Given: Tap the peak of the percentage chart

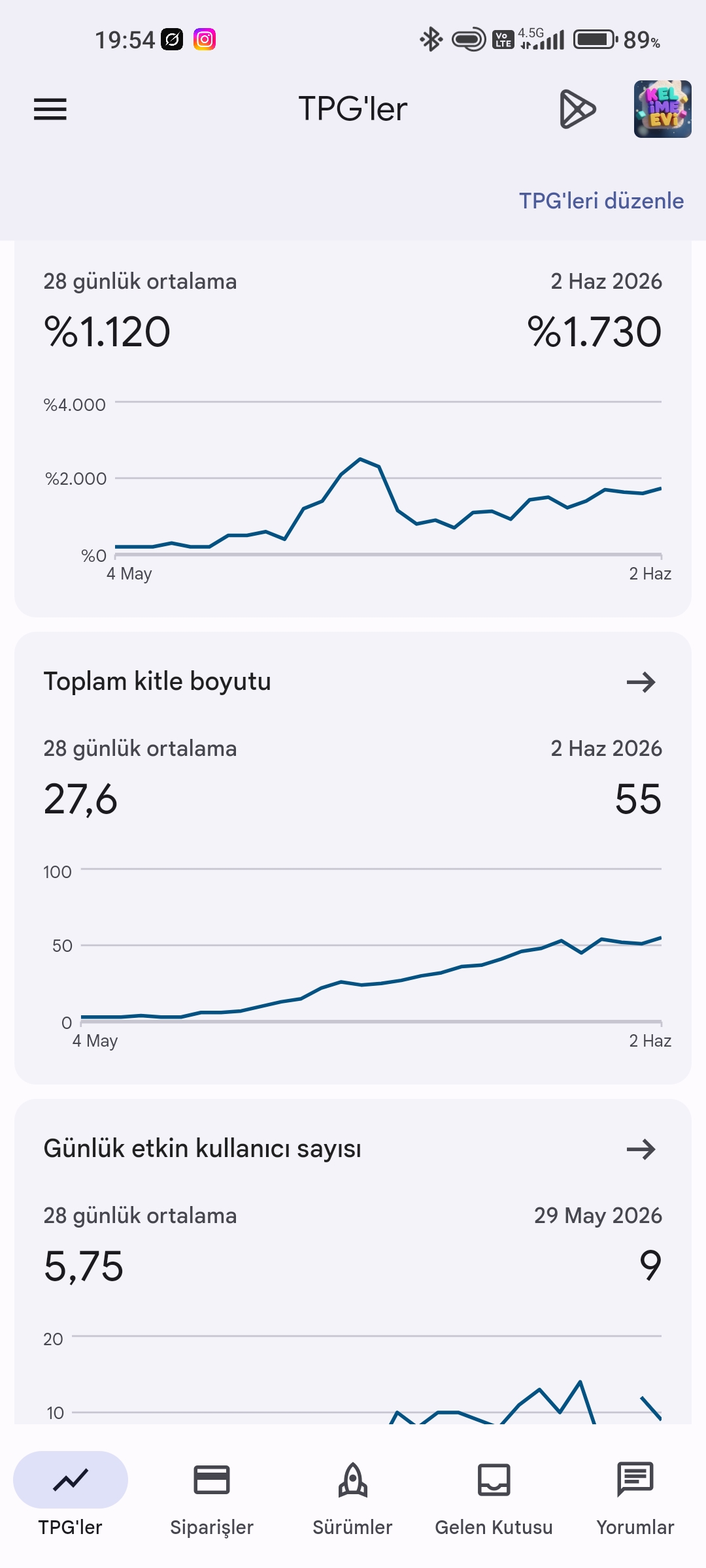Looking at the screenshot, I should coord(360,459).
